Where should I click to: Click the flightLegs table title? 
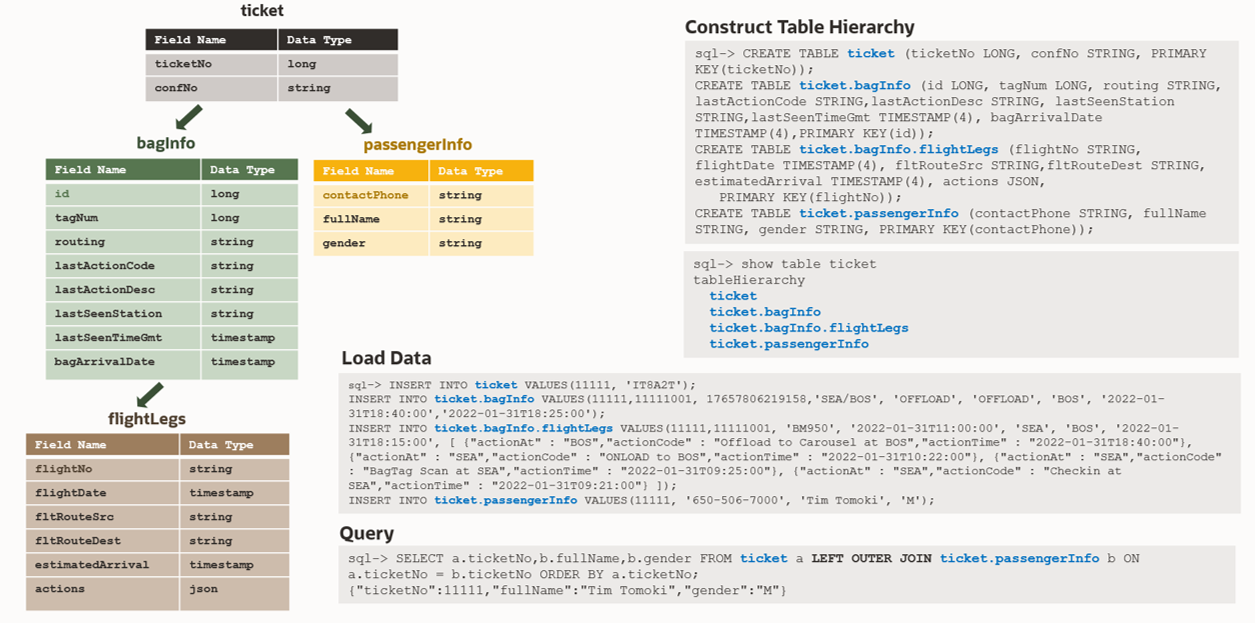point(147,419)
